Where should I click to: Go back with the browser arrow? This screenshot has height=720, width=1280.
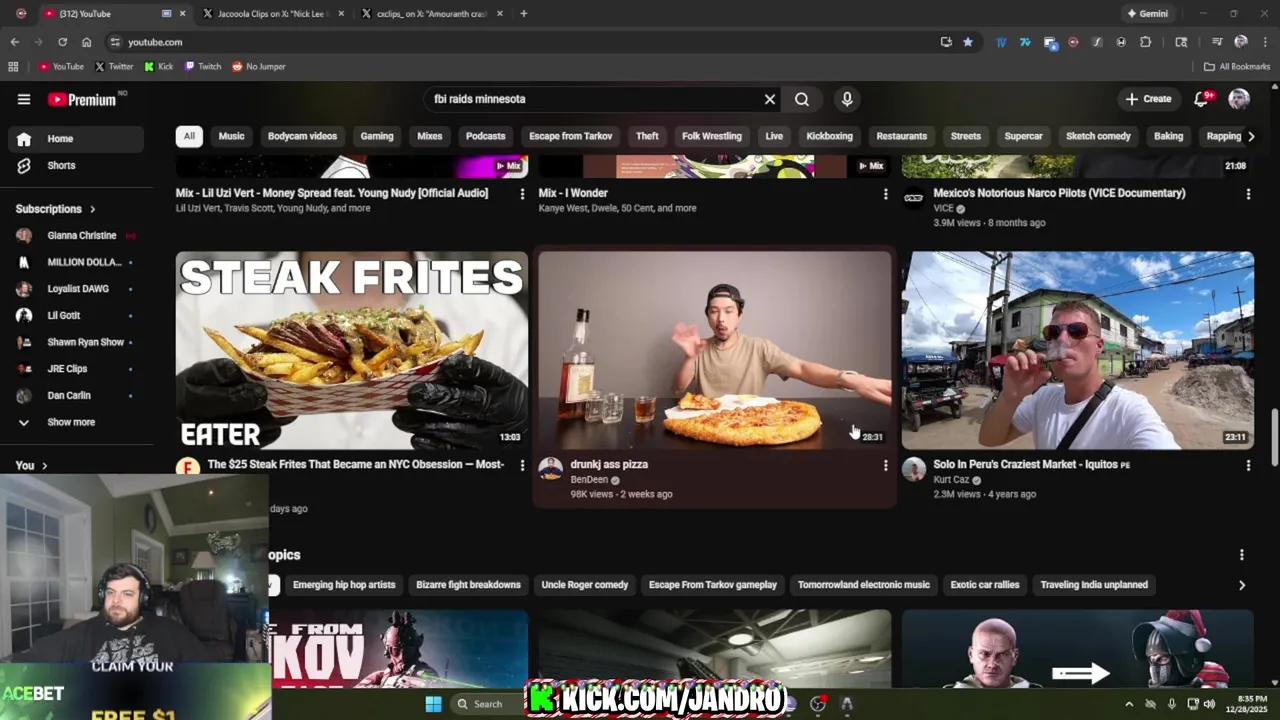click(x=14, y=42)
